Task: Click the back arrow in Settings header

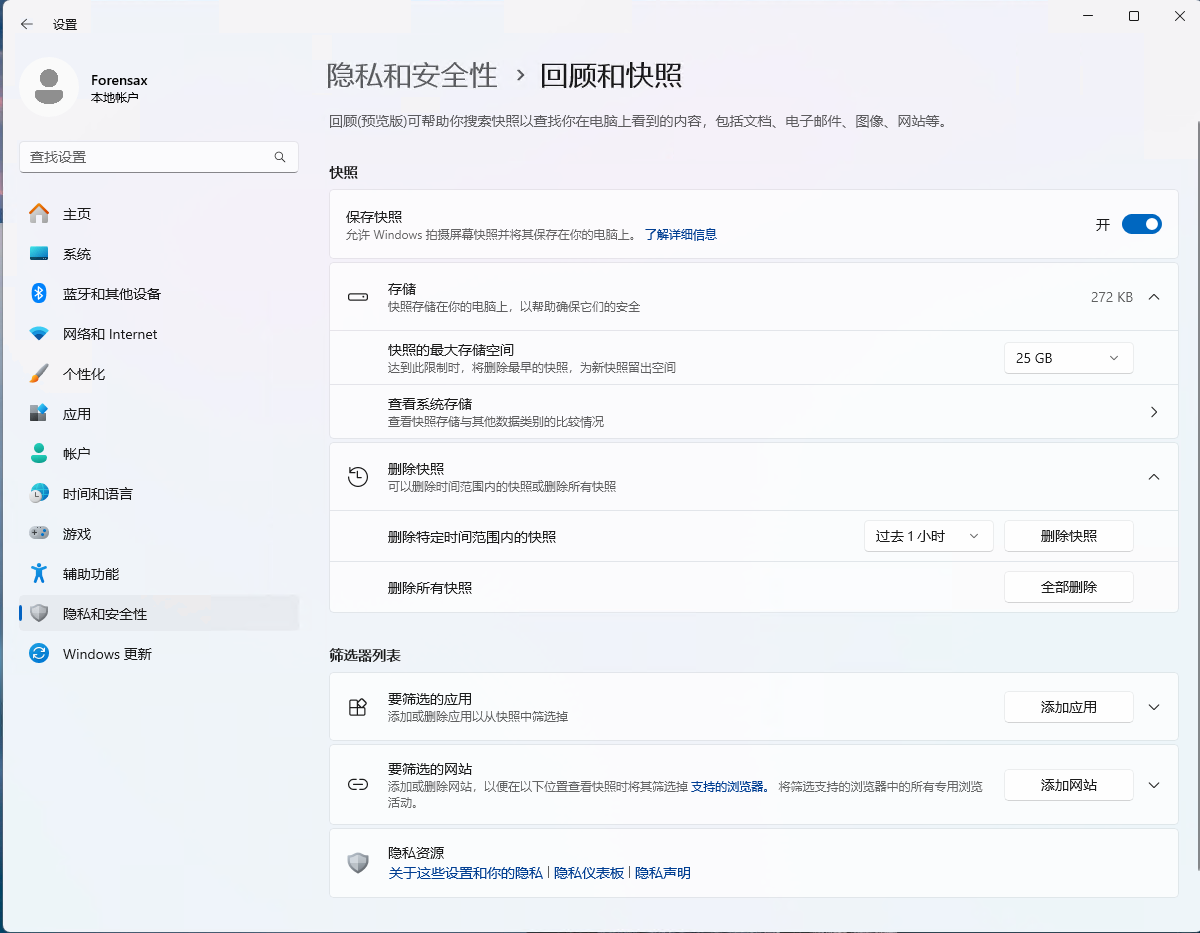Action: tap(26, 24)
